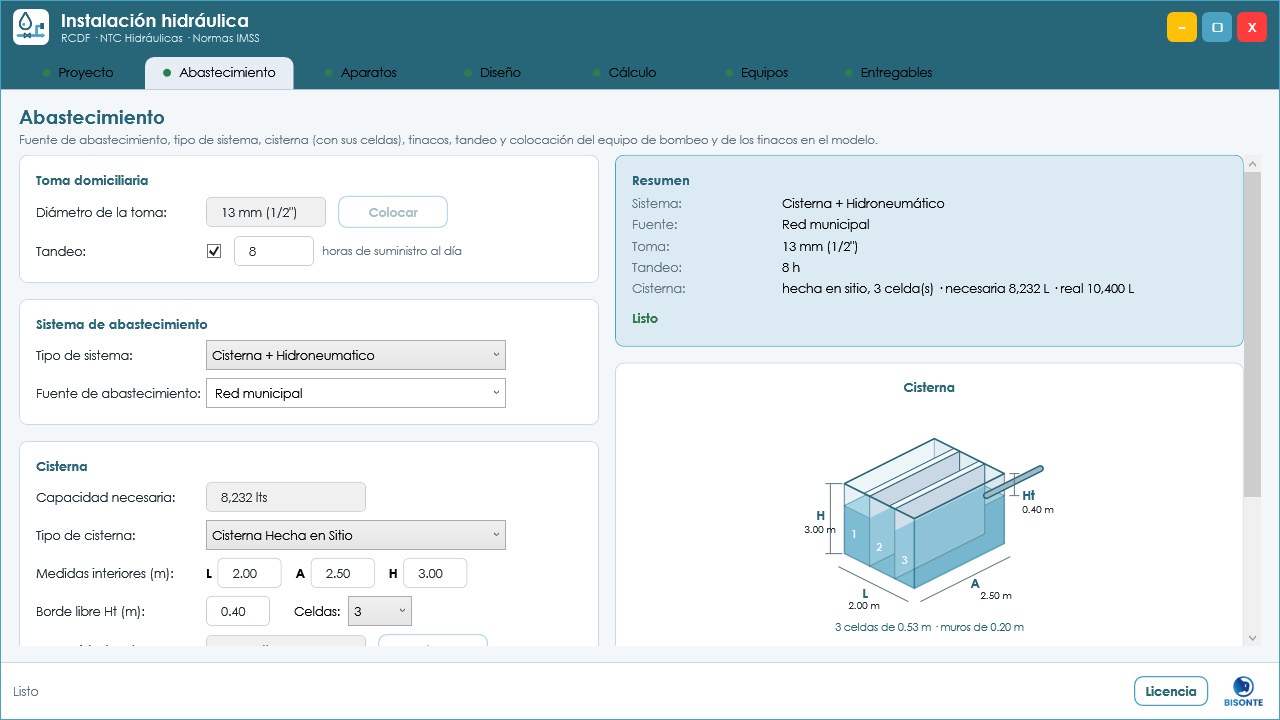Click the 'Listo' status bar text
This screenshot has height=720, width=1280.
tap(26, 691)
